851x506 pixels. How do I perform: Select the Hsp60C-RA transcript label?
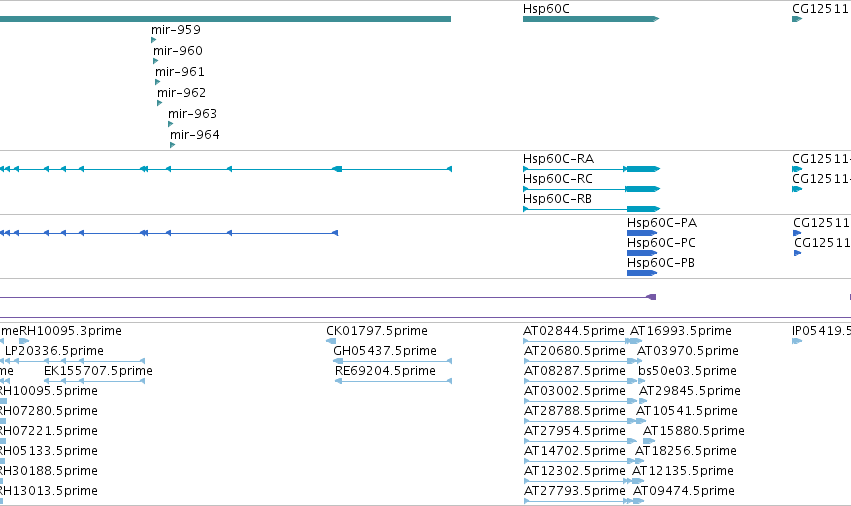558,159
